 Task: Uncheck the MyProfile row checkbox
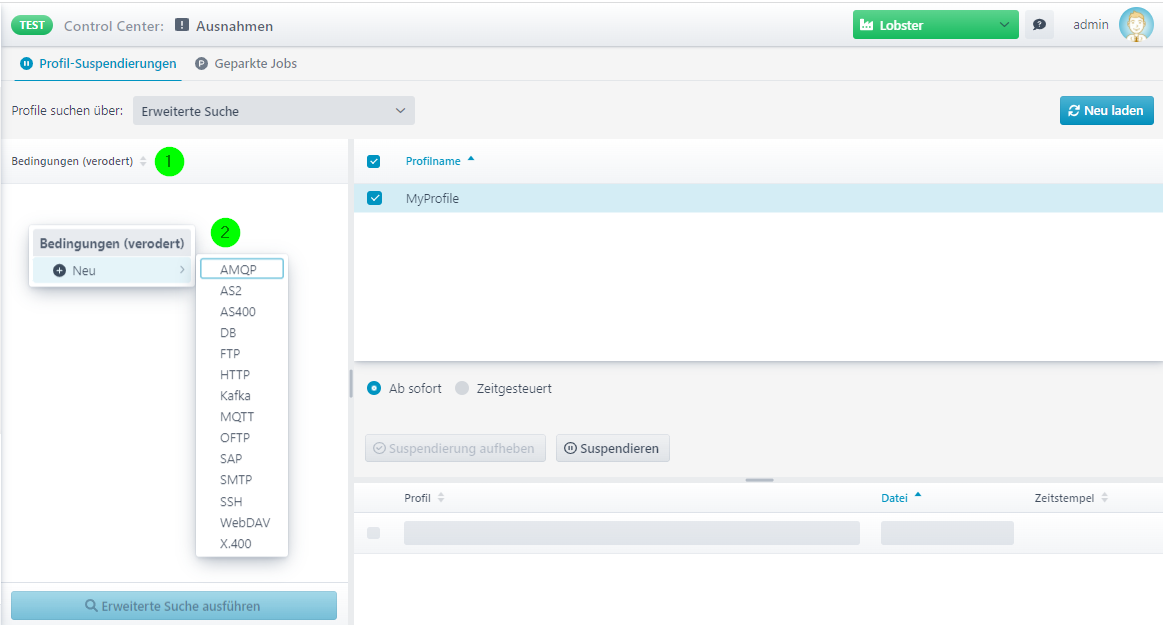(375, 198)
